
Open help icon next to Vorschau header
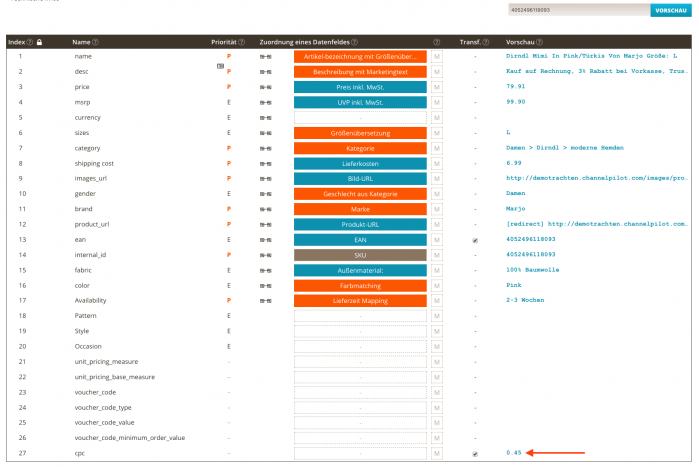(541, 42)
